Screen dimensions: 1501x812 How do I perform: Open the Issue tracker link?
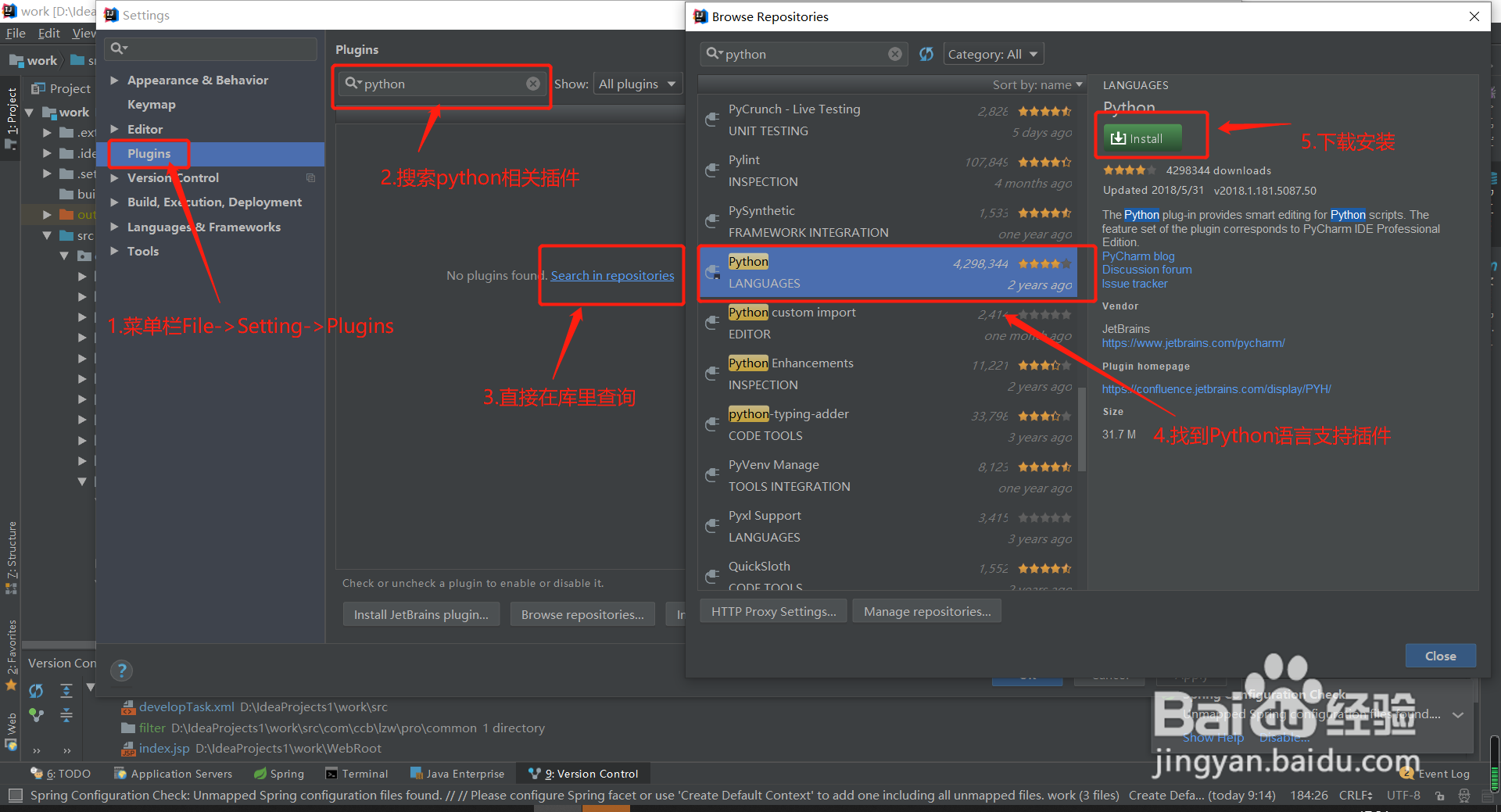pos(1134,284)
